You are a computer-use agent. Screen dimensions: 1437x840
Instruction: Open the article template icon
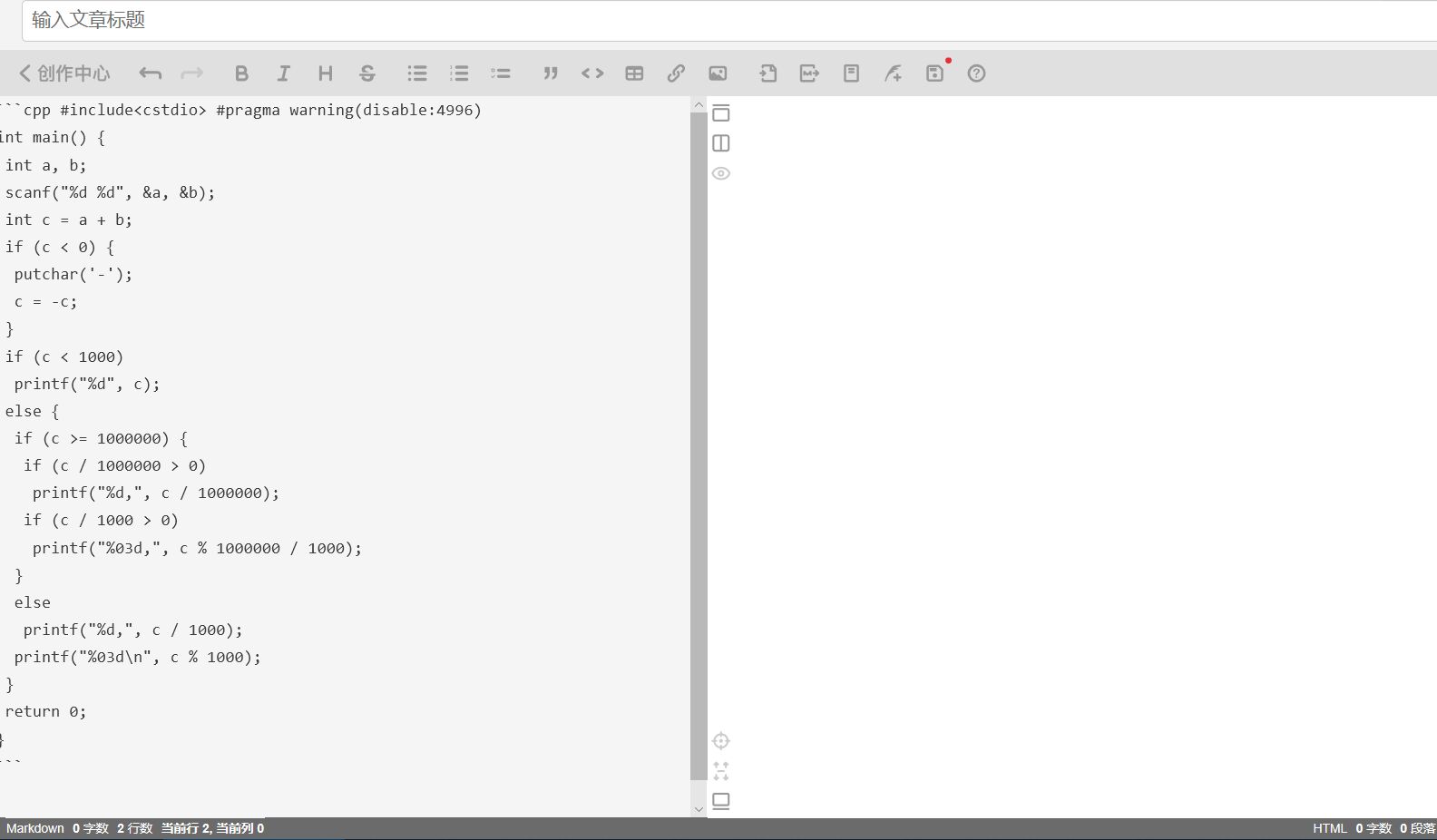(x=851, y=73)
